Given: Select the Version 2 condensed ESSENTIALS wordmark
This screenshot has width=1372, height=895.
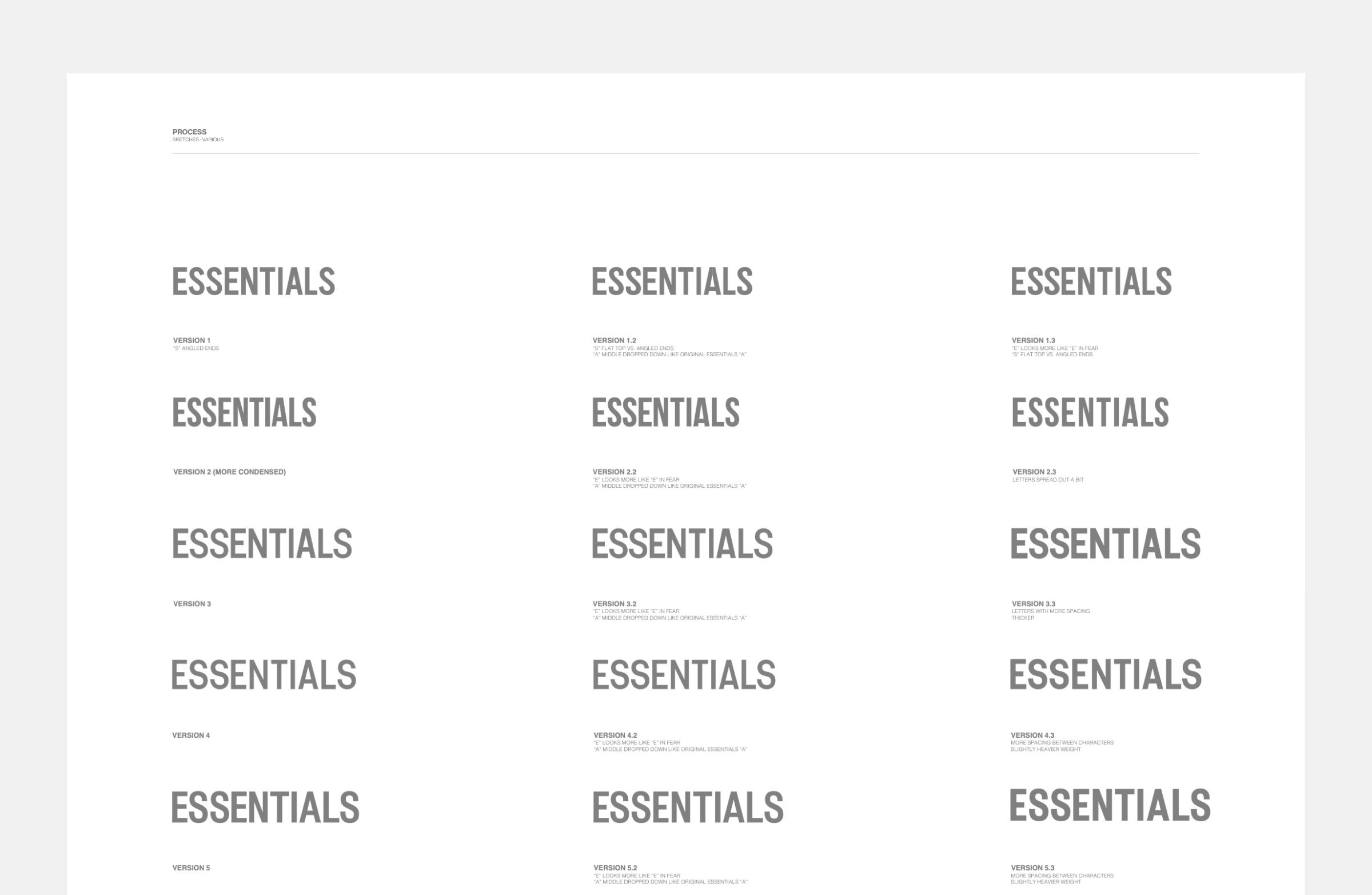Looking at the screenshot, I should point(245,412).
